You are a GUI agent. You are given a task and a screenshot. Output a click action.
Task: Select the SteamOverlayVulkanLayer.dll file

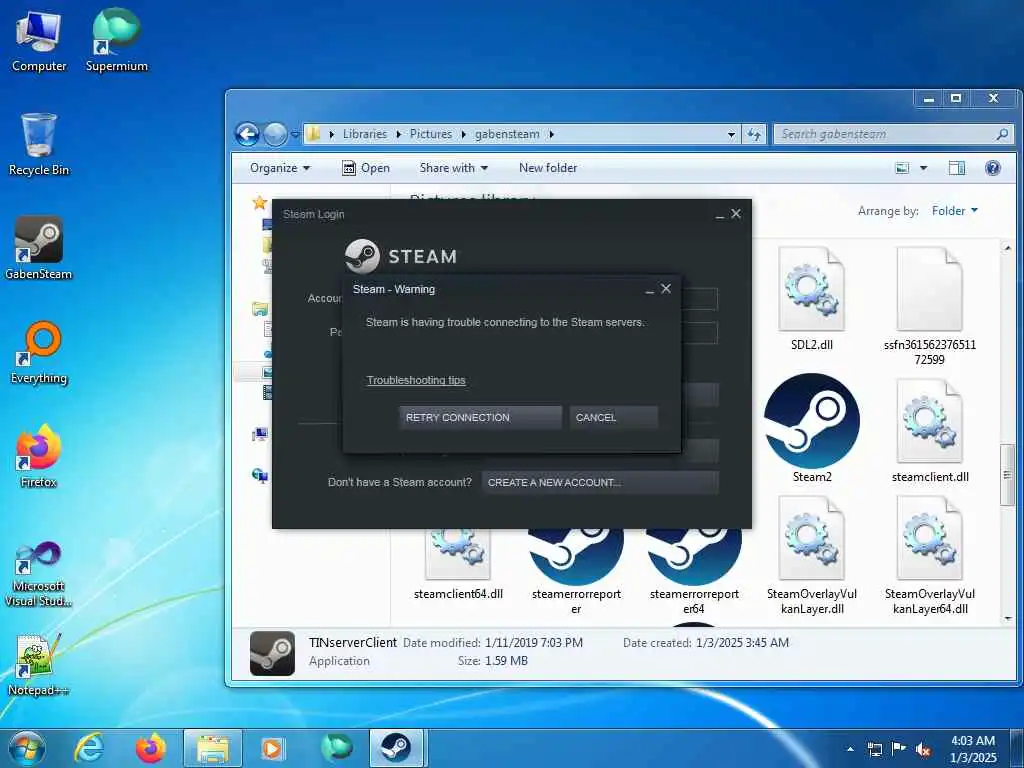[x=812, y=556]
